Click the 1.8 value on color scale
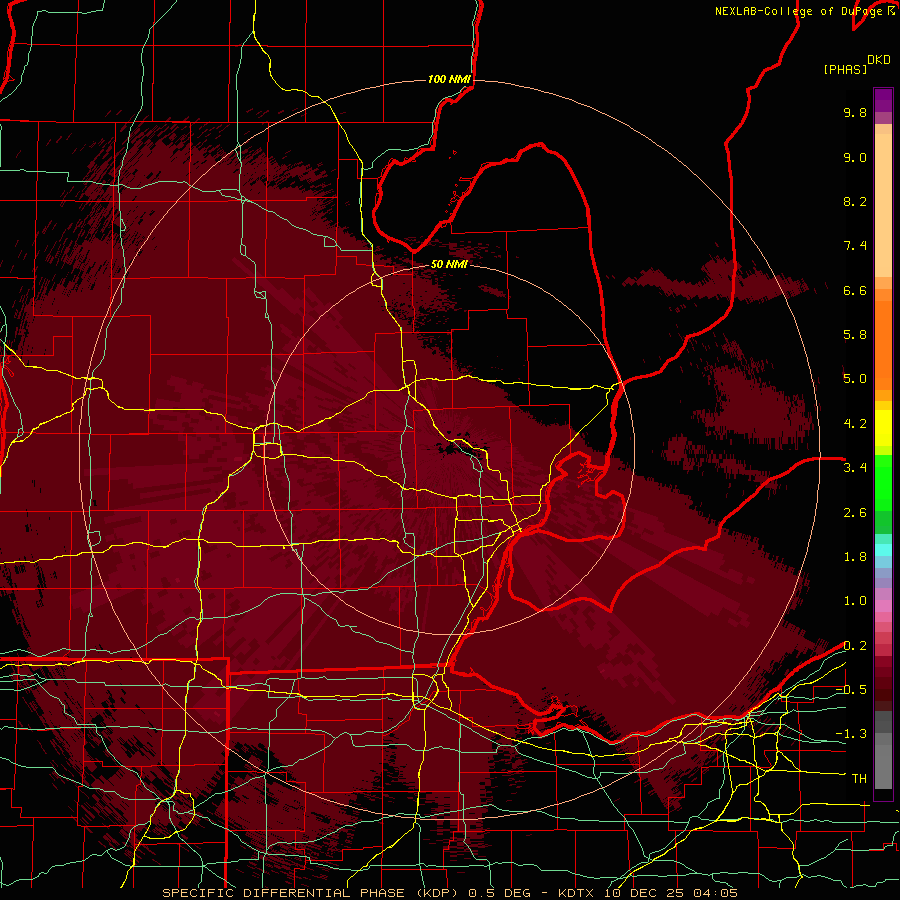 (855, 557)
